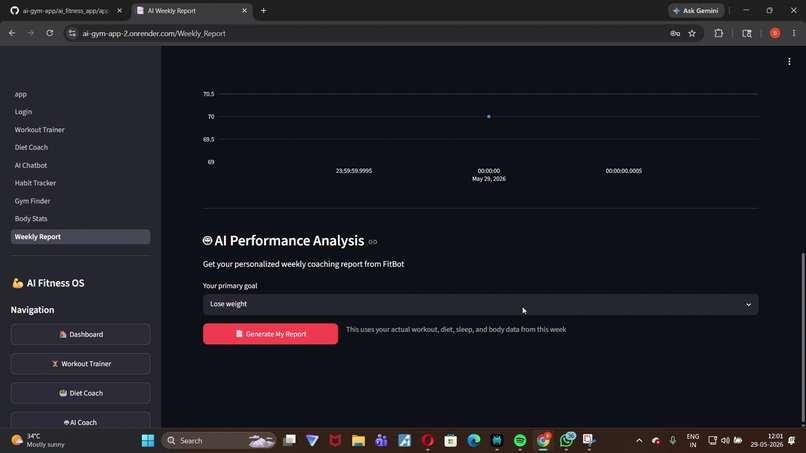
Task: Open Microsoft Edge from the taskbar
Action: pos(474,441)
